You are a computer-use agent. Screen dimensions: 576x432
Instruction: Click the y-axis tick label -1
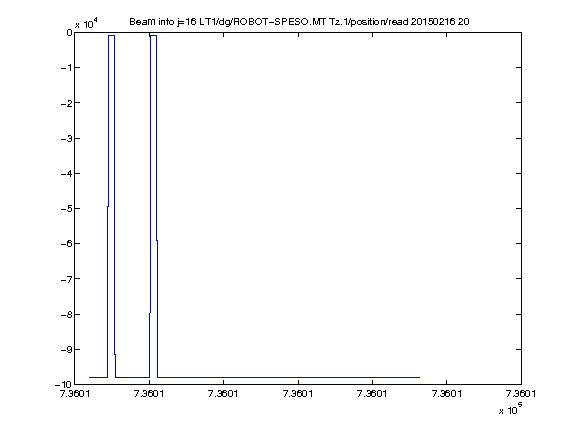(x=66, y=68)
